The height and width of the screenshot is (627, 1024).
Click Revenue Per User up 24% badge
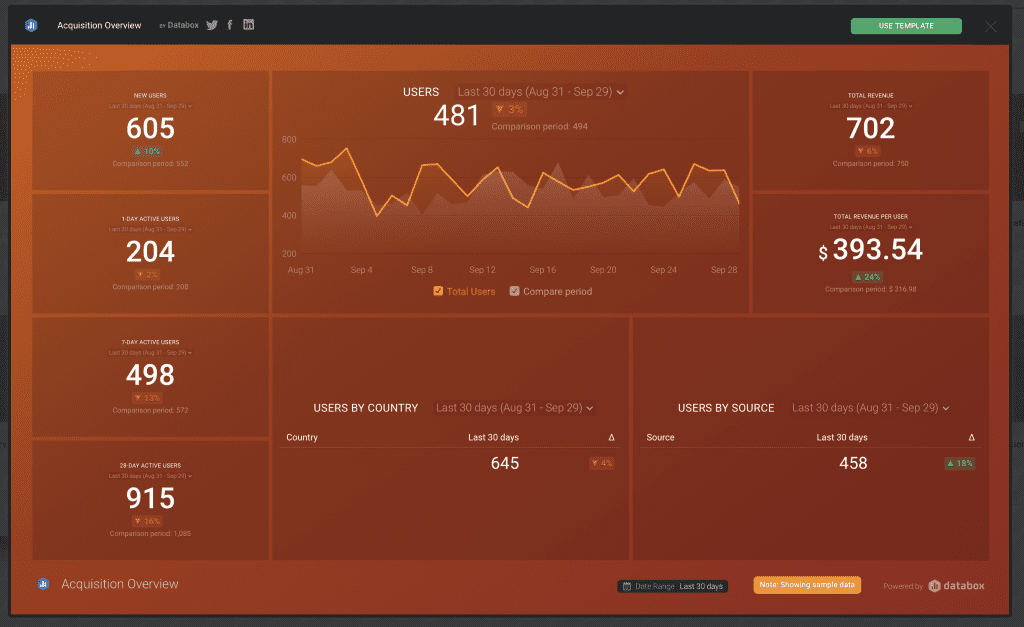[x=868, y=277]
